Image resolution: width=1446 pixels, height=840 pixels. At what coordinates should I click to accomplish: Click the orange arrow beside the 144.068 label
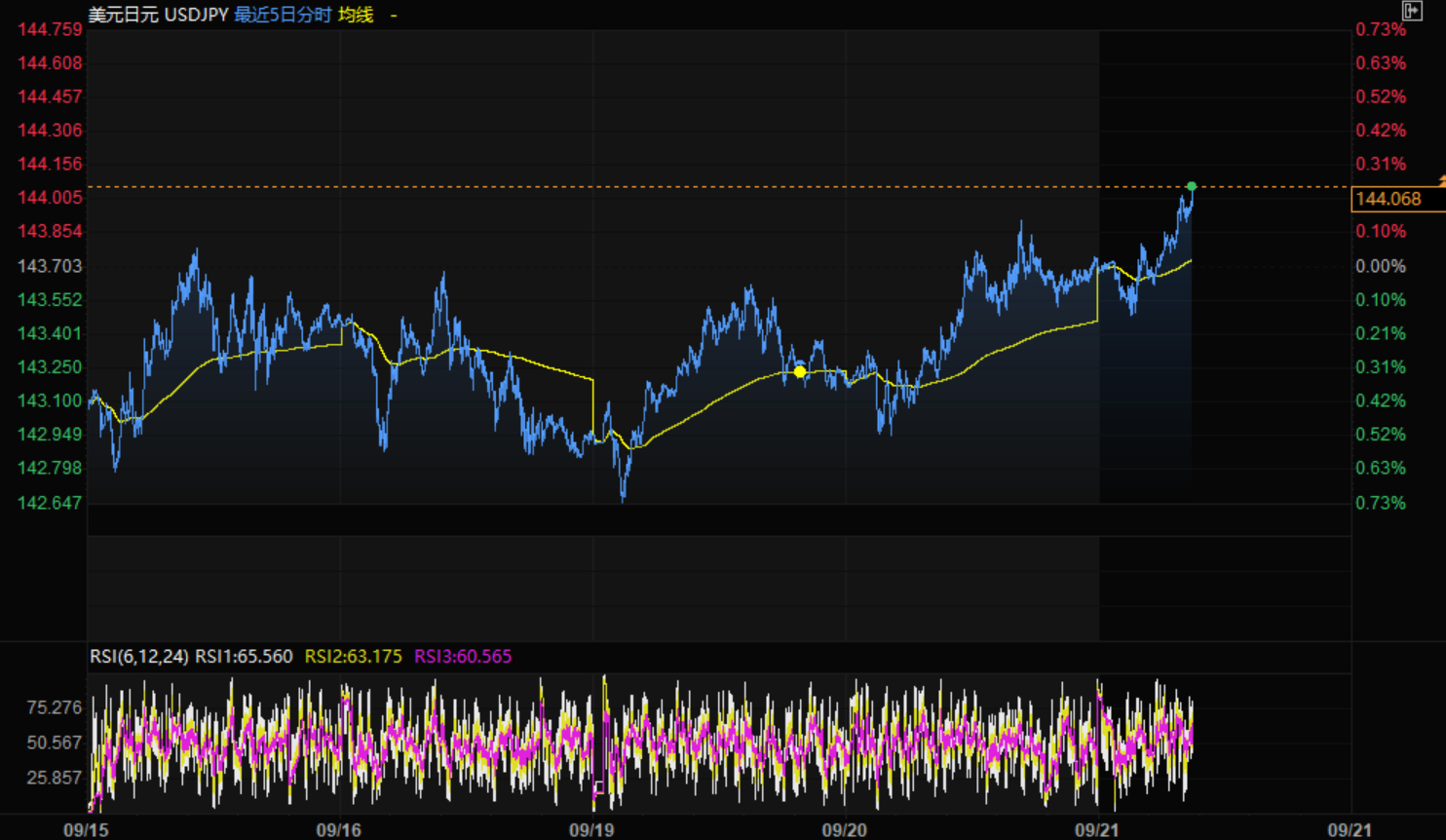tap(1442, 182)
